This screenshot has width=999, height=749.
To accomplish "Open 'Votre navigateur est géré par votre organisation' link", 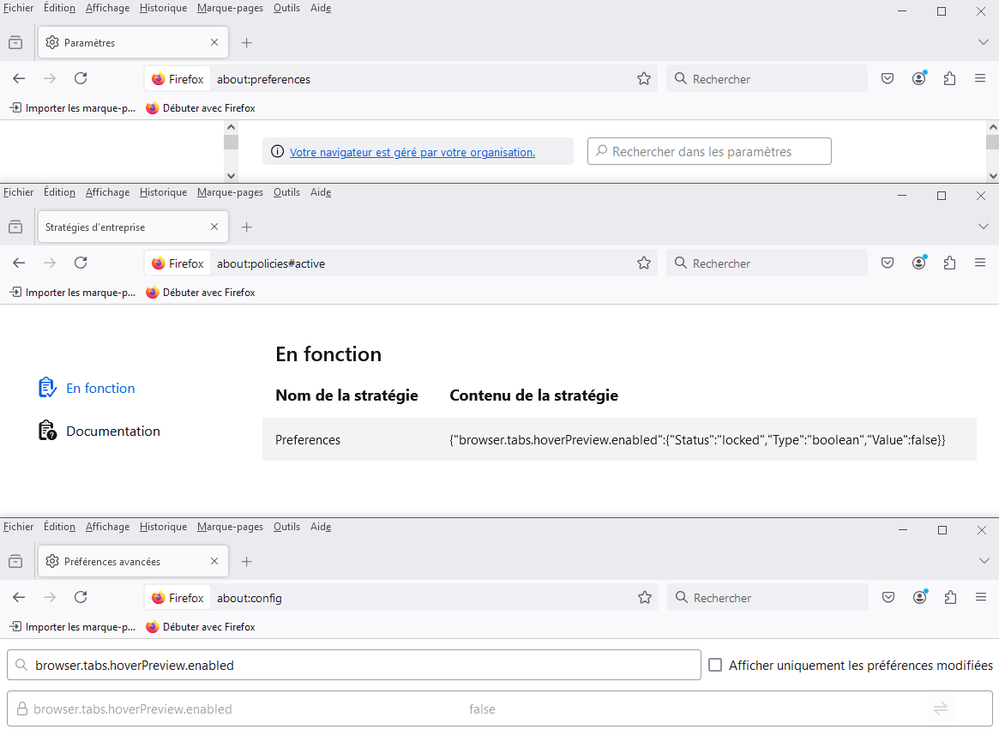I will point(412,152).
